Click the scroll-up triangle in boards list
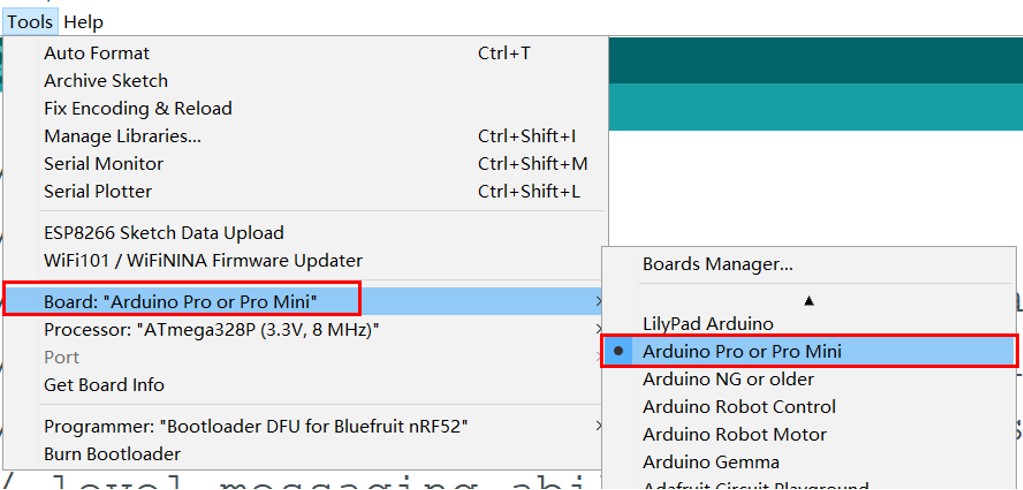The image size is (1023, 490). (x=809, y=301)
